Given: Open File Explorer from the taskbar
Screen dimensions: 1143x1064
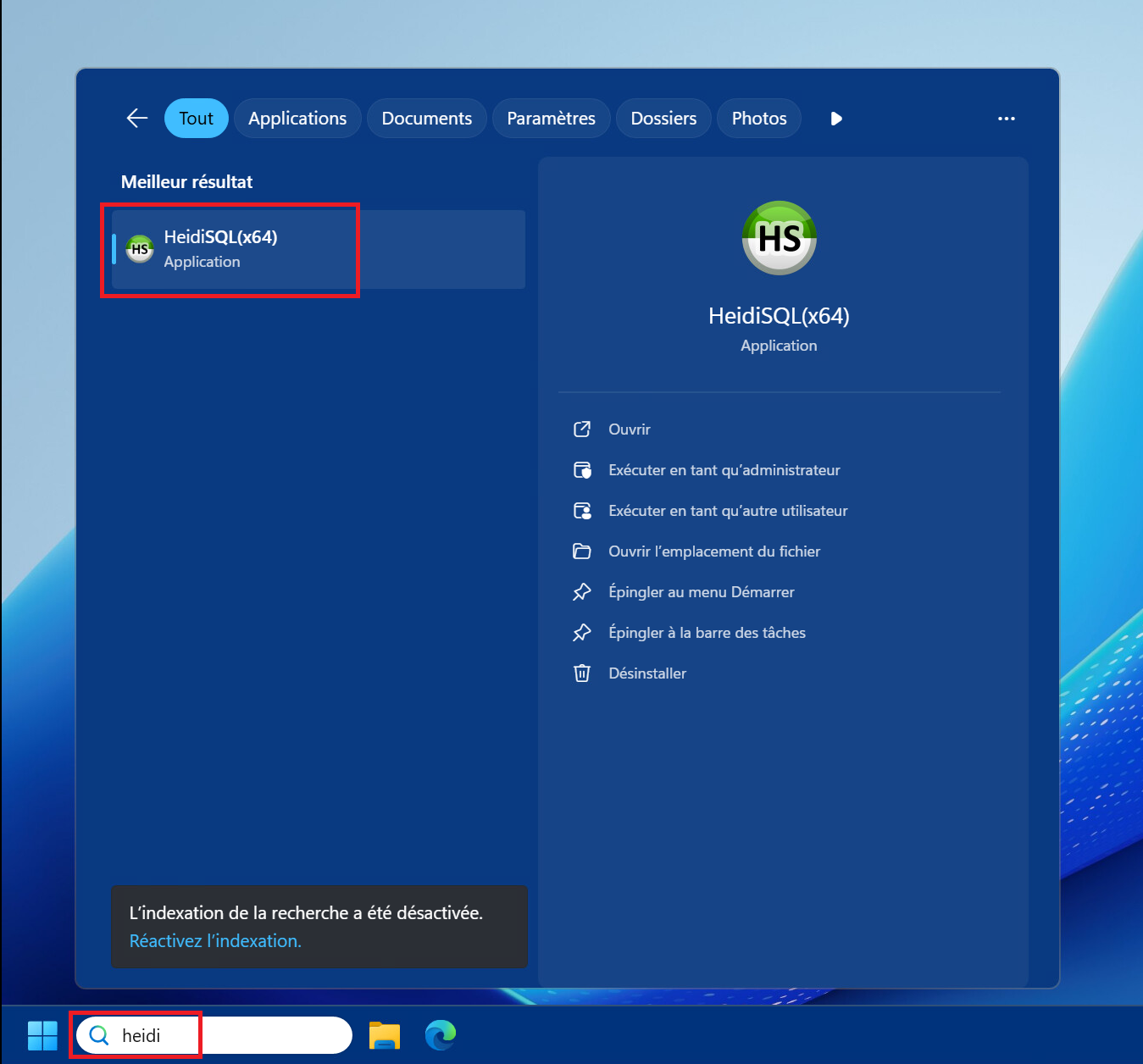Looking at the screenshot, I should [385, 1035].
